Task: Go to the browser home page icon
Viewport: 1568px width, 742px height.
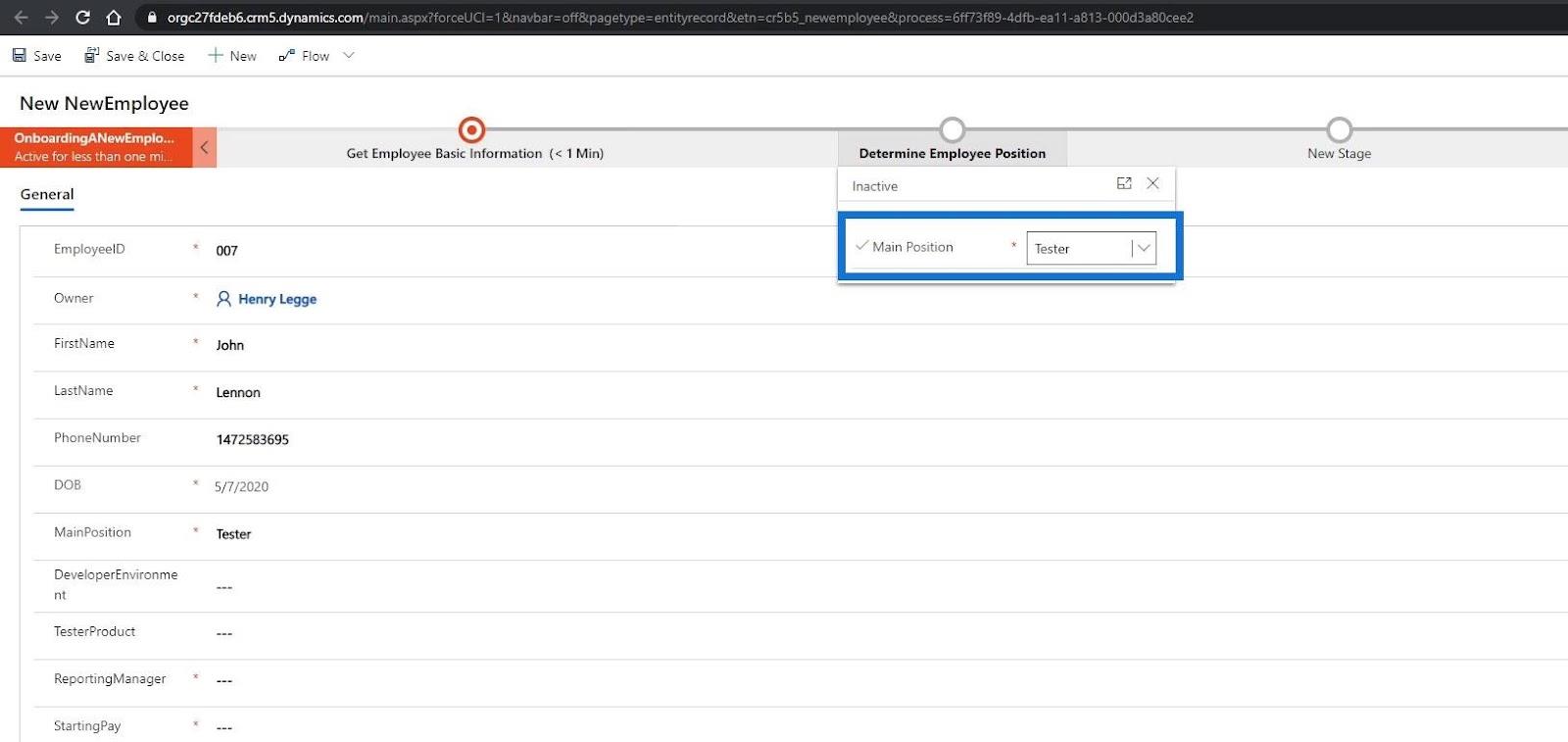Action: 114,18
